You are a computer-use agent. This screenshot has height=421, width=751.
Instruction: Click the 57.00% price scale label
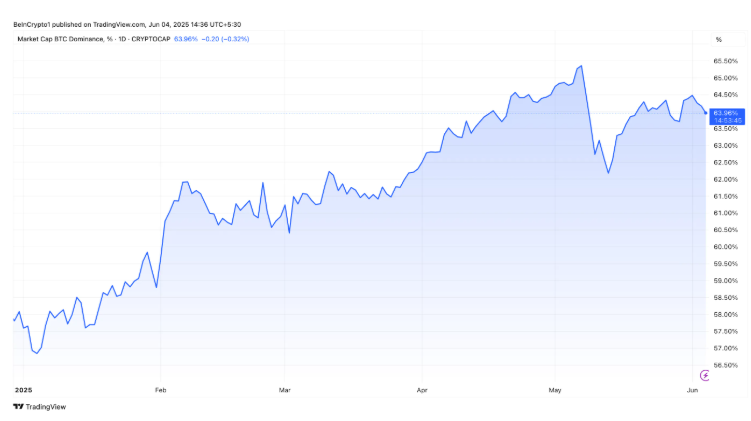[726, 348]
